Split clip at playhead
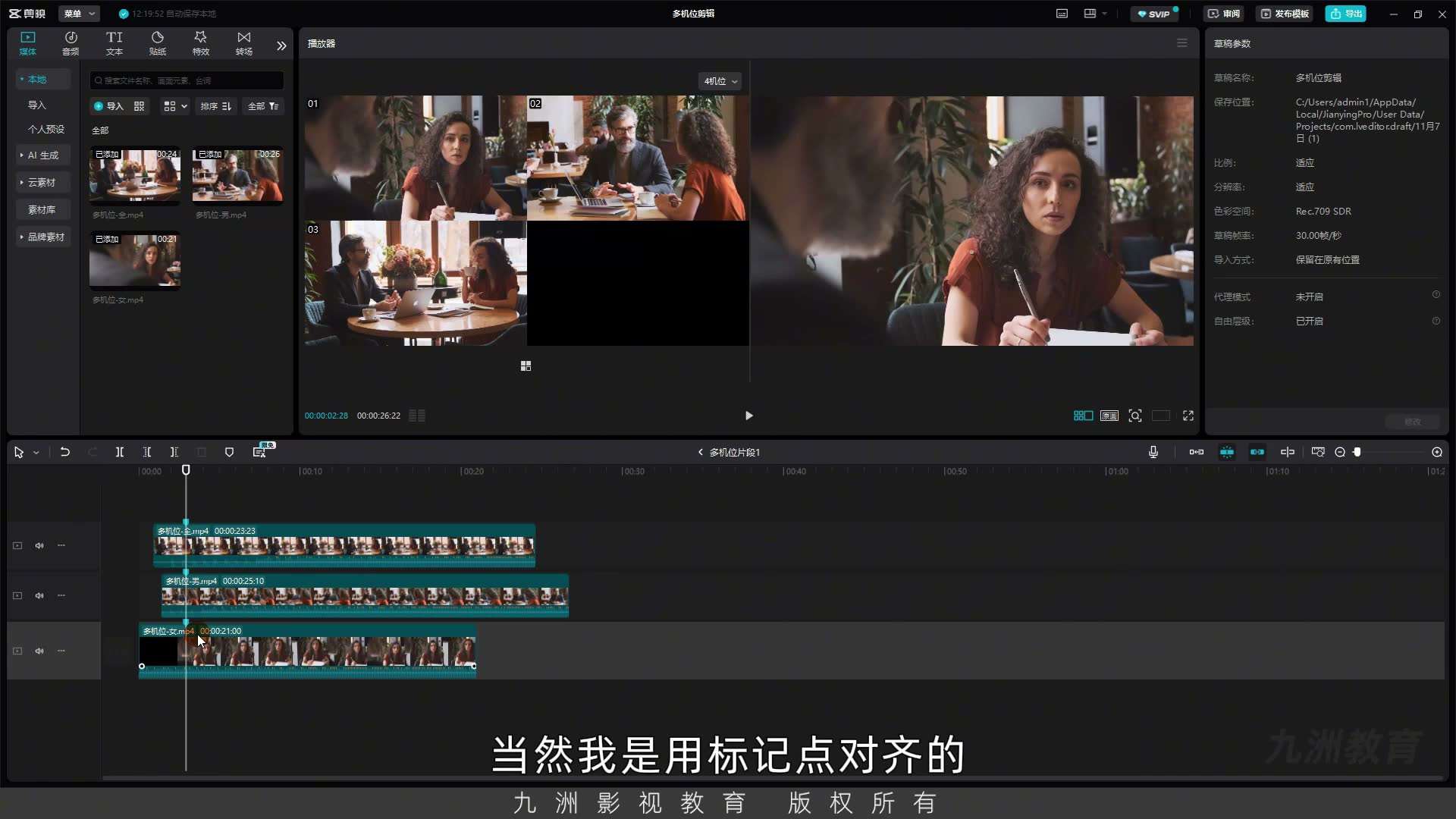The image size is (1456, 819). [x=119, y=452]
